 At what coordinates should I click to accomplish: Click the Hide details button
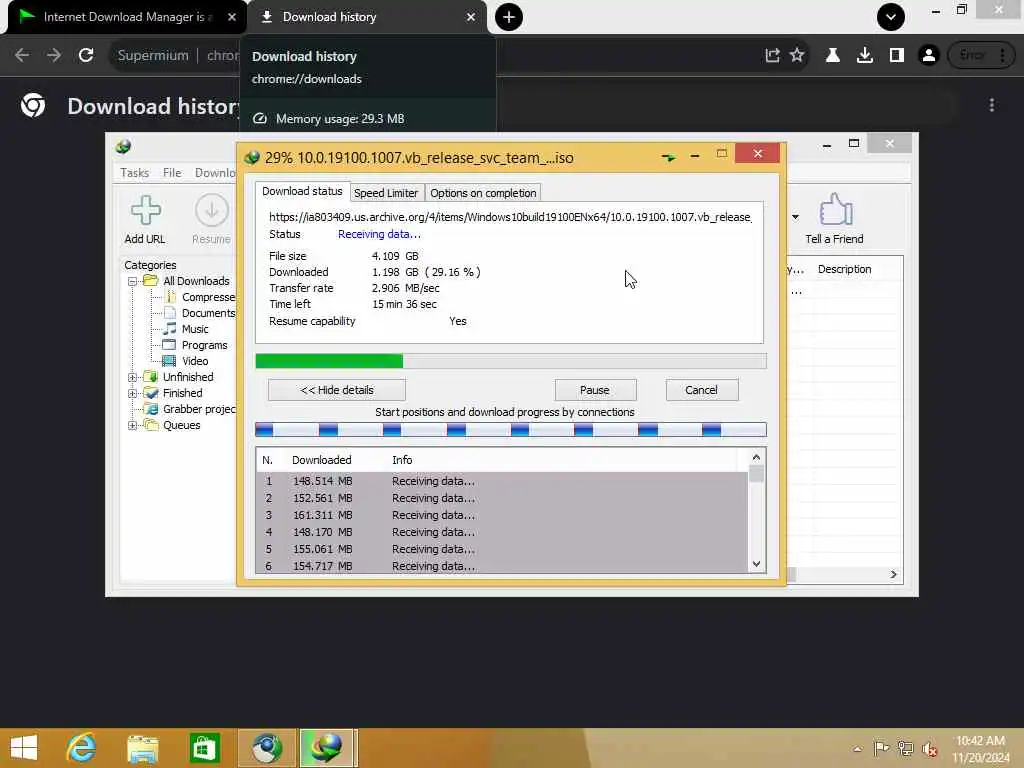click(337, 390)
